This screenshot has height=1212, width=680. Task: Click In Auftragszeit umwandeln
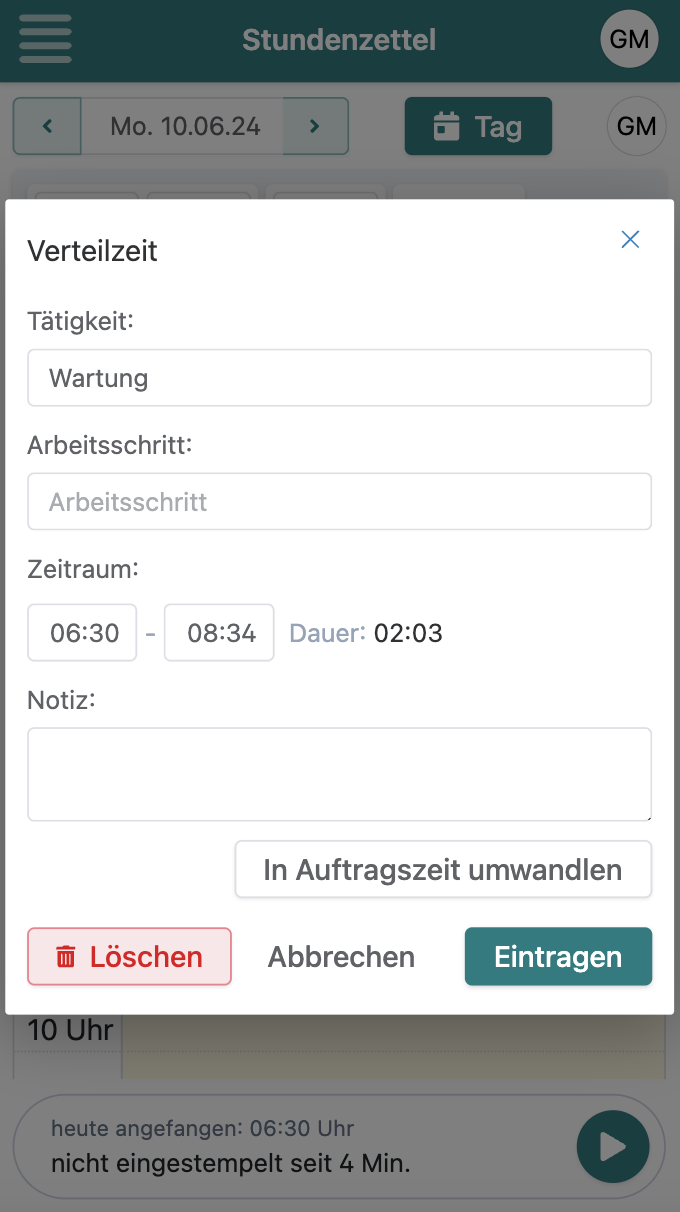click(x=443, y=869)
